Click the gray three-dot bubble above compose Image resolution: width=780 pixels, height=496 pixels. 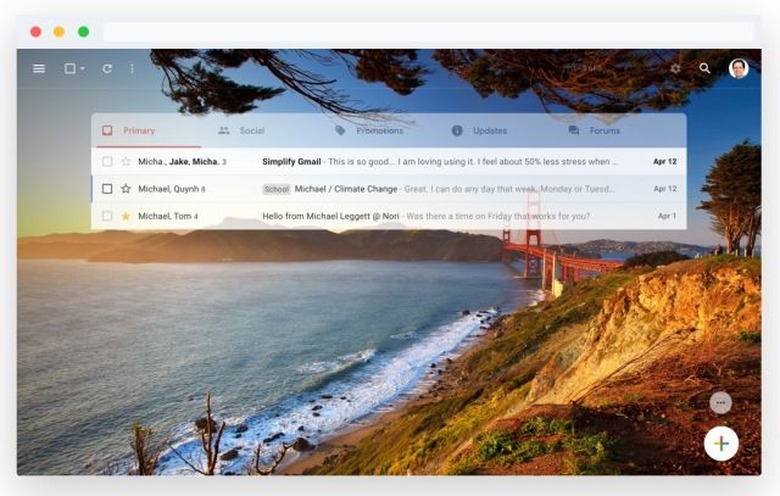click(x=720, y=403)
